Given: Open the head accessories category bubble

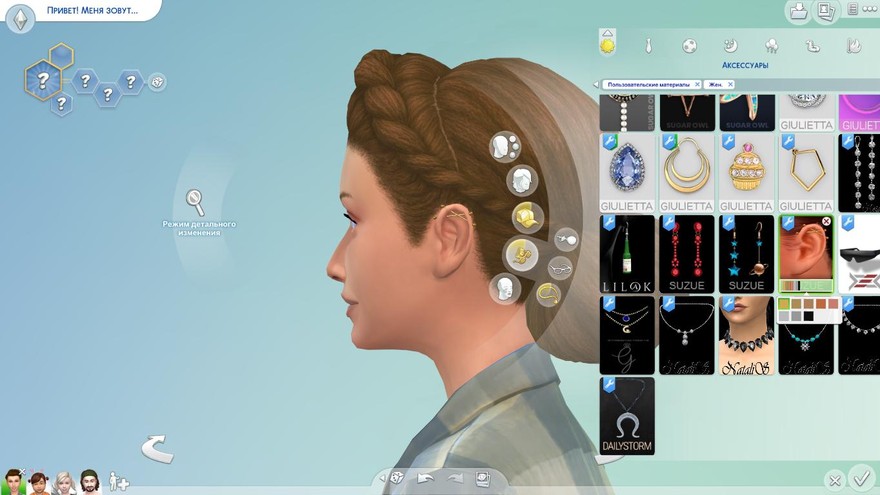Looking at the screenshot, I should (x=521, y=255).
